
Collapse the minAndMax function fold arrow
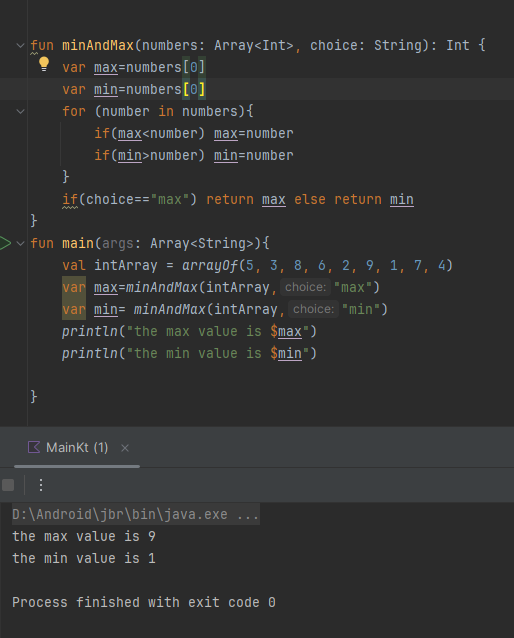point(20,46)
